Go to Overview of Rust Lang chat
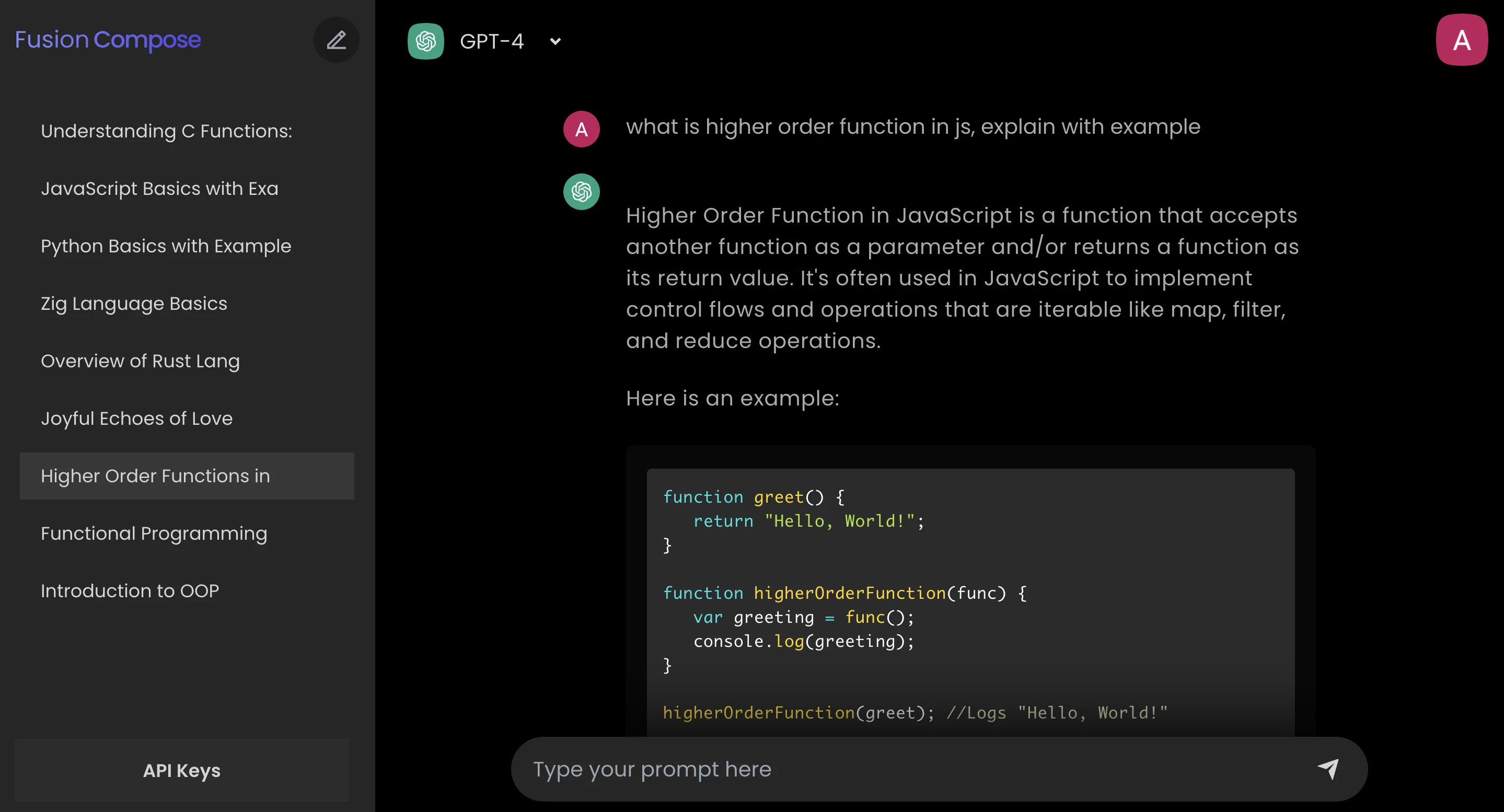 [140, 362]
